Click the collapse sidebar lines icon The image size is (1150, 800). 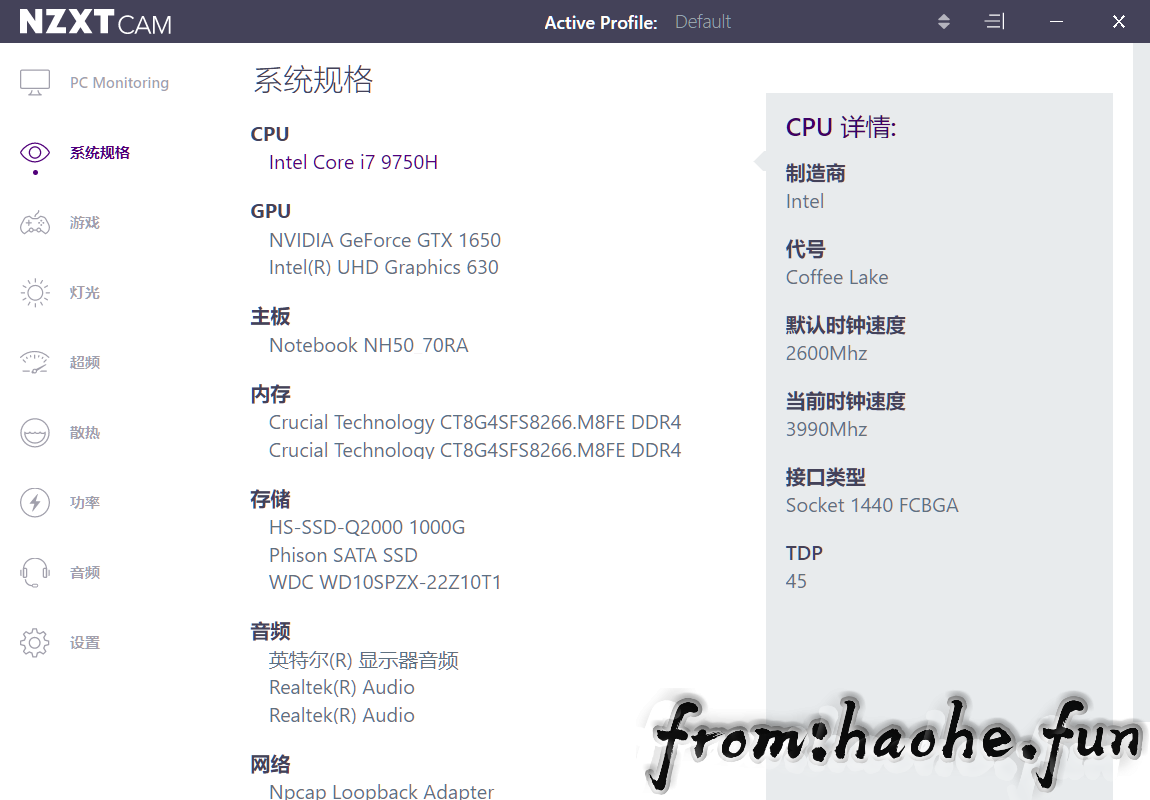click(x=995, y=22)
